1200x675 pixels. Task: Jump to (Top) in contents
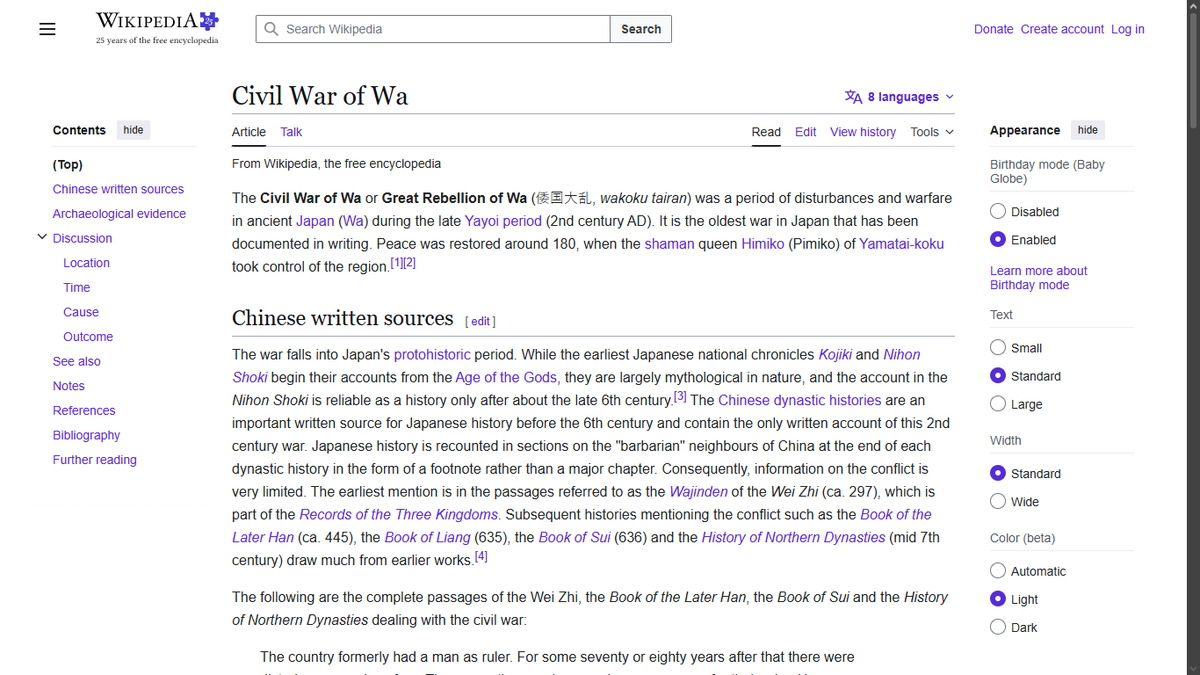[68, 164]
